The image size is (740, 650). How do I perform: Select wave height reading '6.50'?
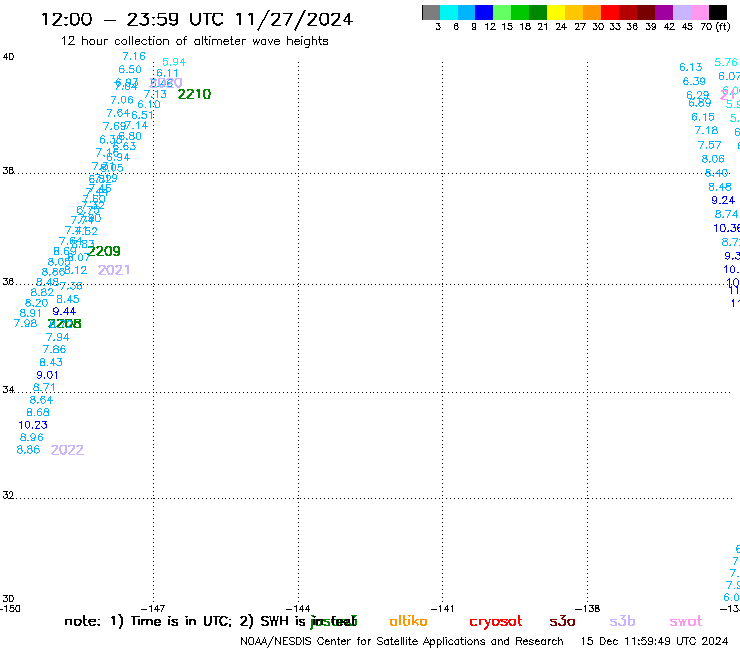point(130,69)
